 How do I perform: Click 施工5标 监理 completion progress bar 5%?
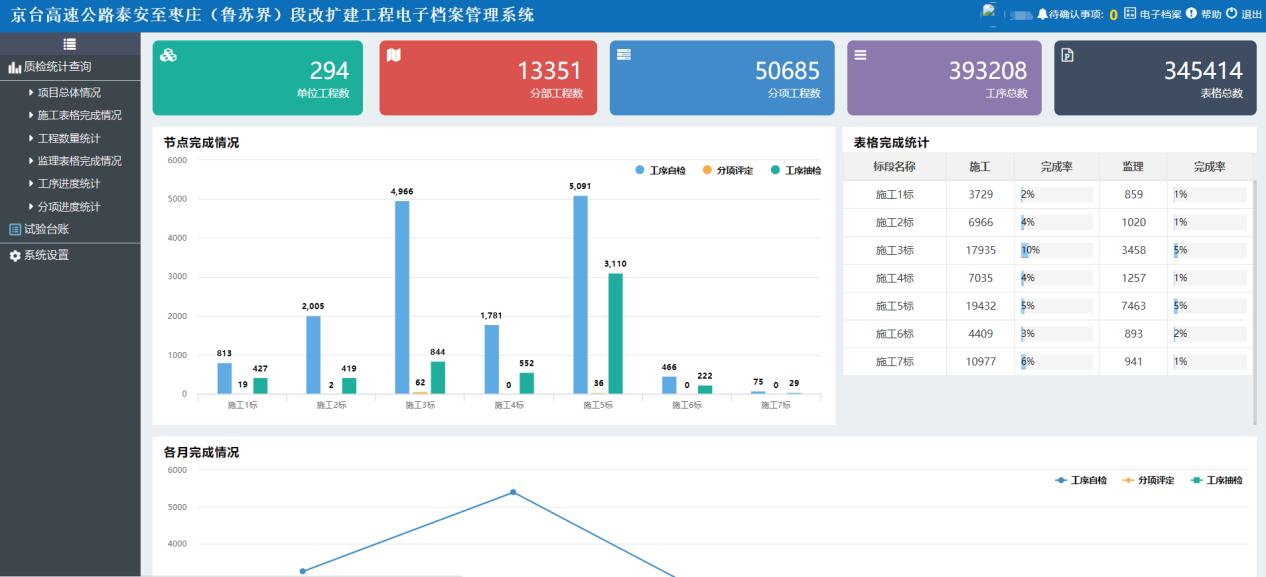1210,306
